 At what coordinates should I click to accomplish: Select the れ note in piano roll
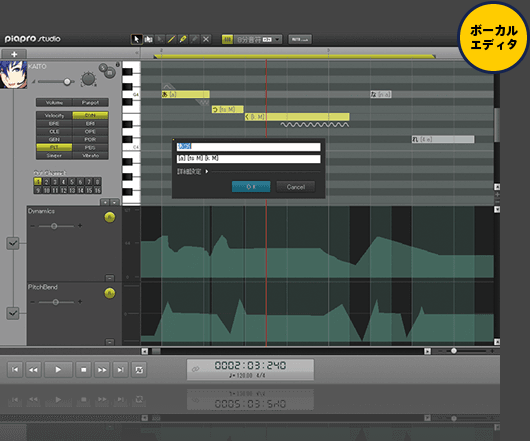point(443,139)
